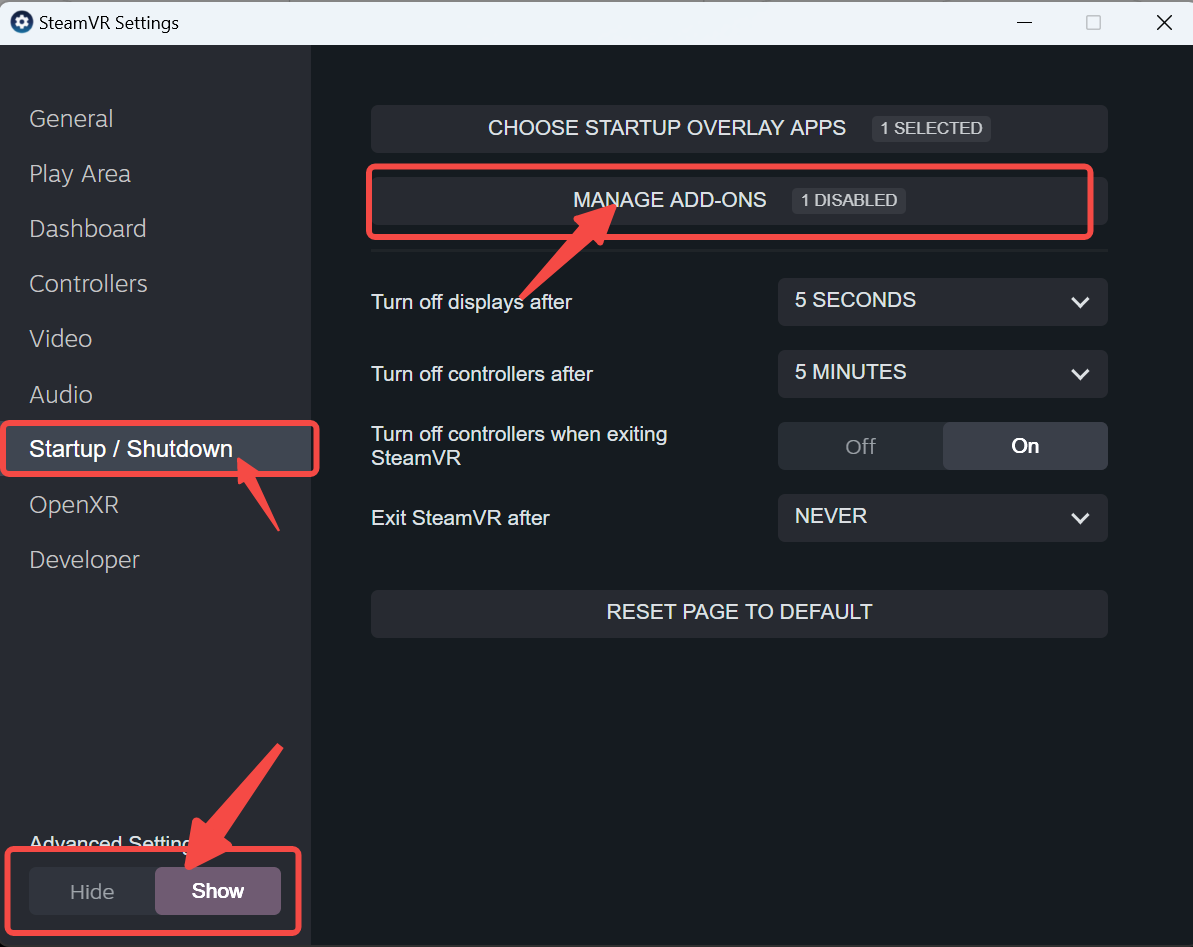Select the Video settings tab
This screenshot has height=947, width=1193.
point(60,338)
